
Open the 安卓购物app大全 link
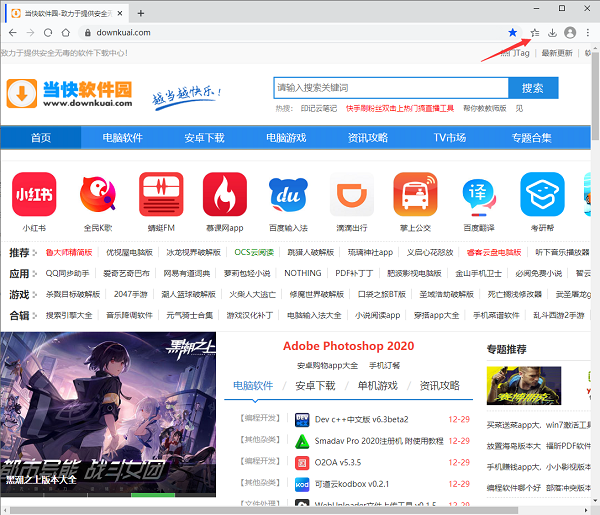[x=328, y=365]
